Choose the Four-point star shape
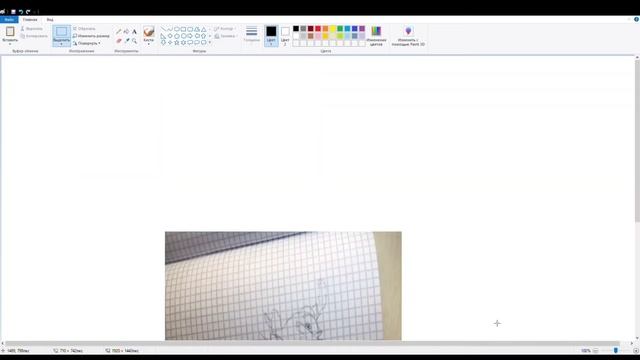This screenshot has width=640, height=360. 170,42
